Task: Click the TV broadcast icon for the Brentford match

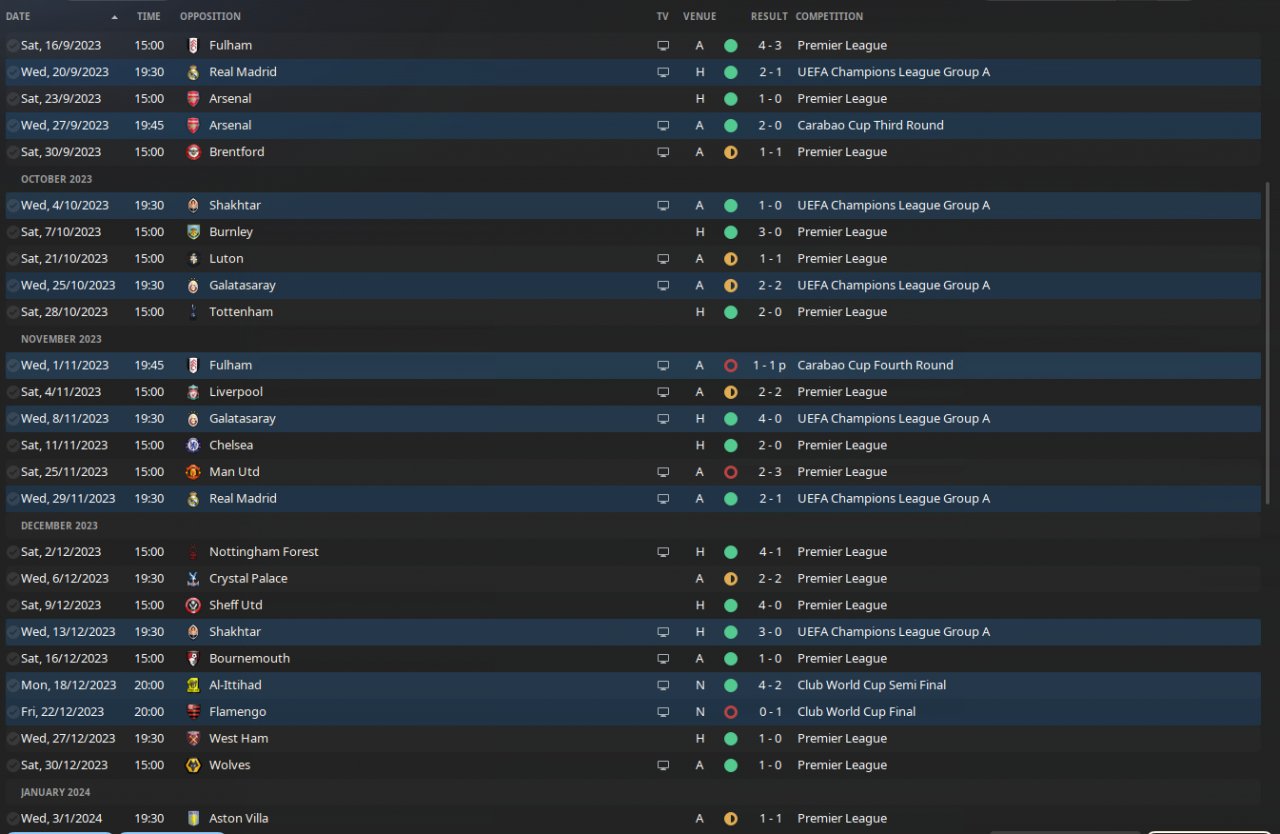Action: tap(663, 152)
